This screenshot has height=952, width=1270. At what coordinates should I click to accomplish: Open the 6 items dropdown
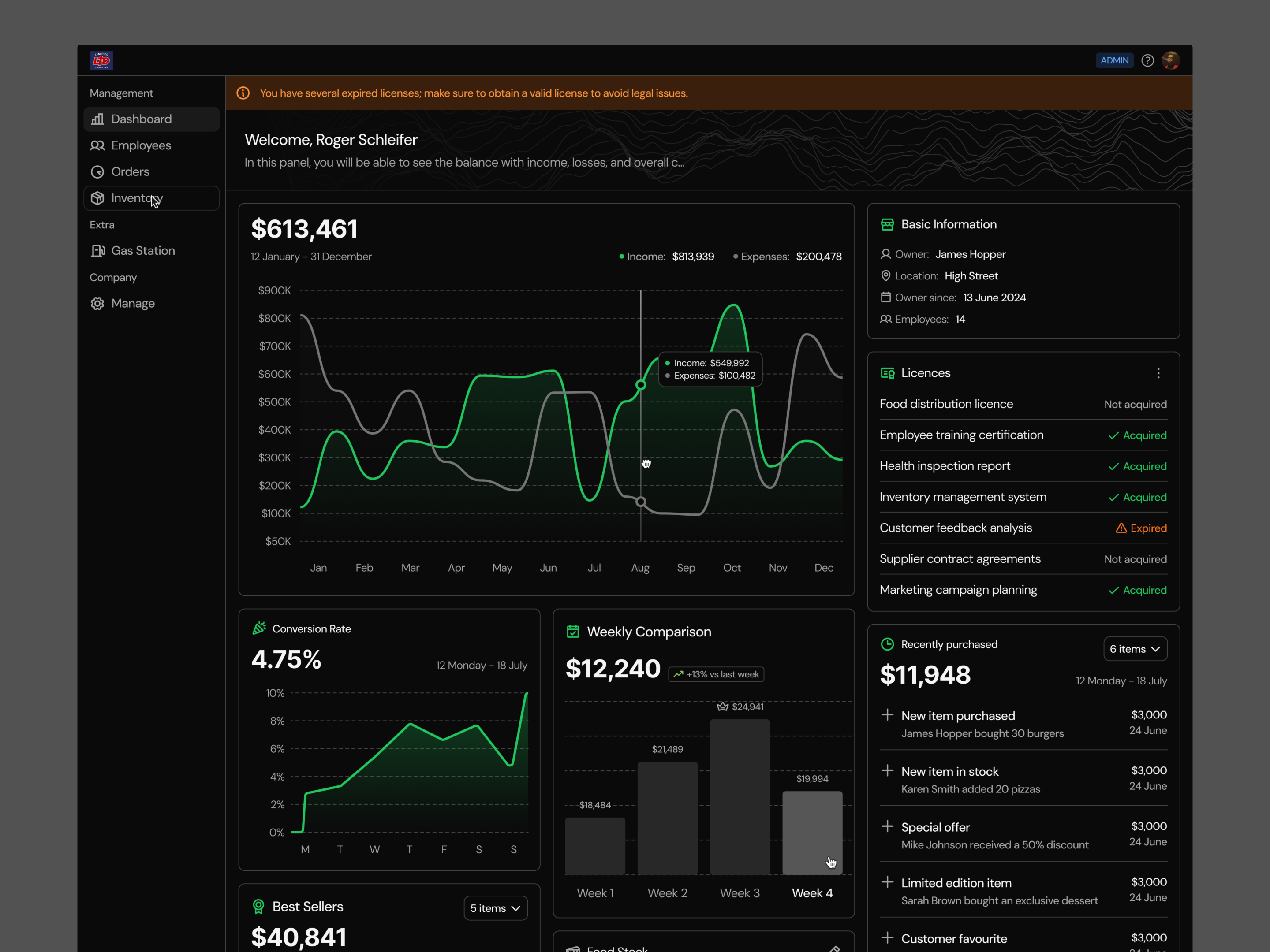coord(1135,648)
